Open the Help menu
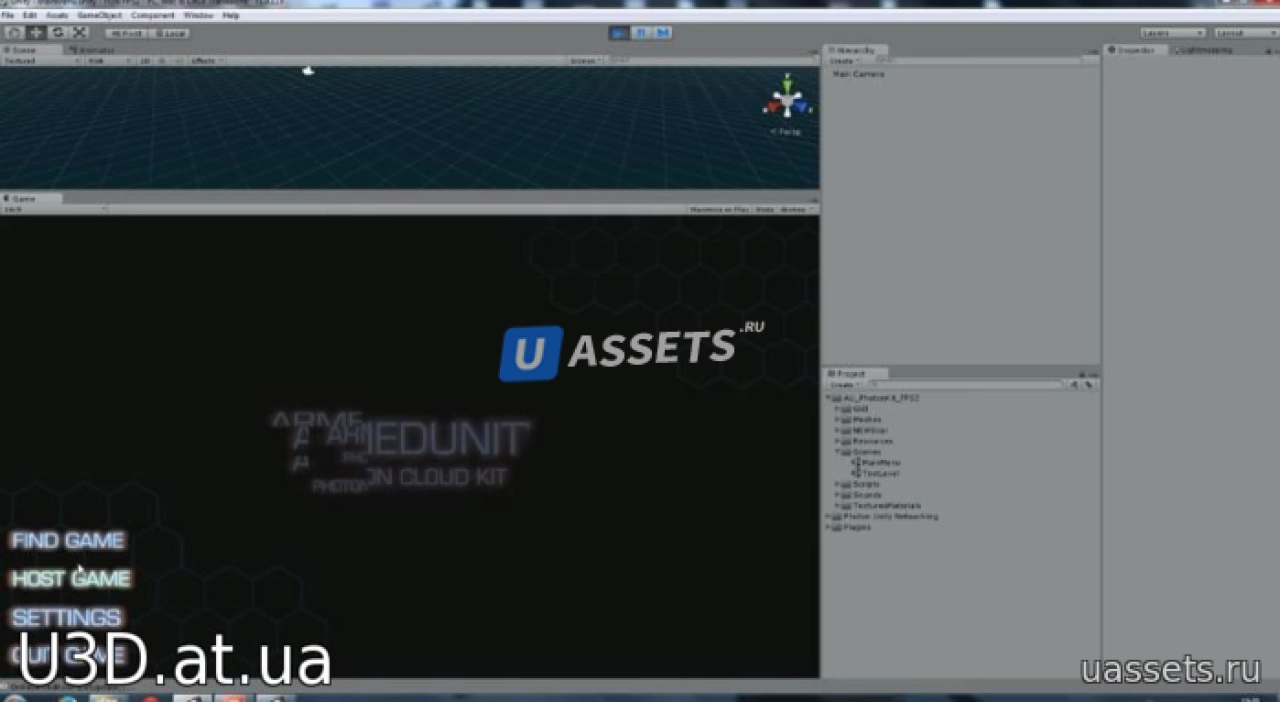This screenshot has height=702, width=1280. click(x=231, y=16)
